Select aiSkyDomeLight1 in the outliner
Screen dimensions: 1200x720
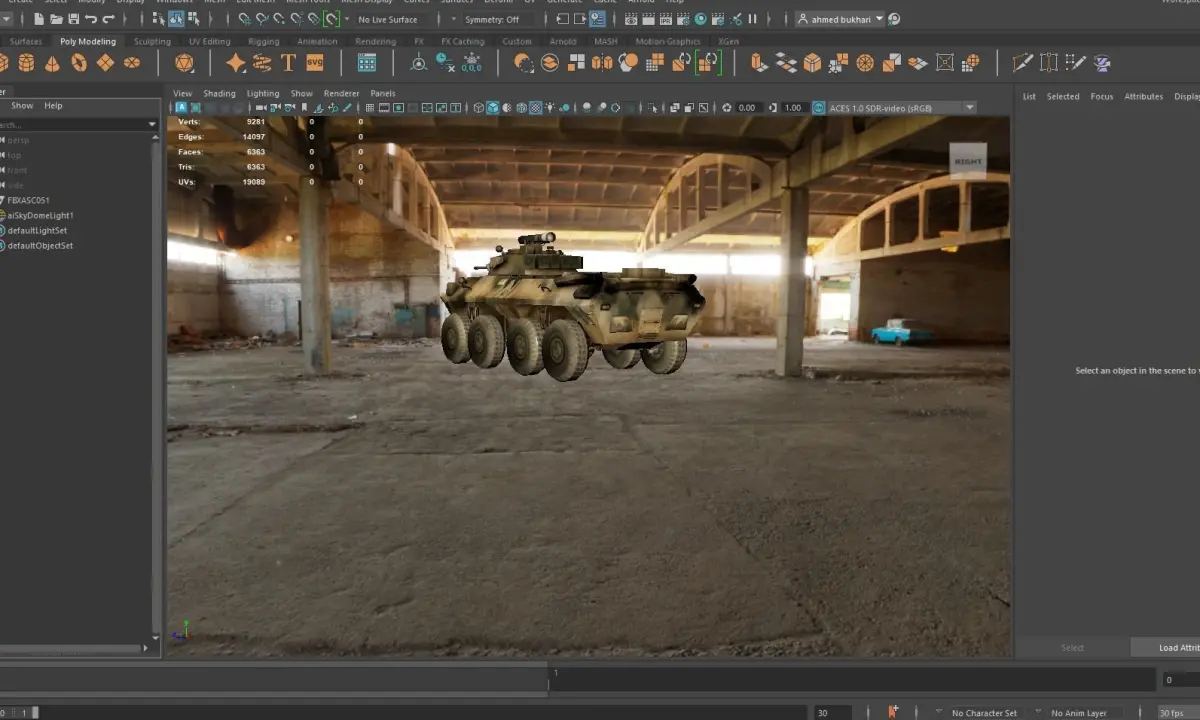click(x=40, y=215)
